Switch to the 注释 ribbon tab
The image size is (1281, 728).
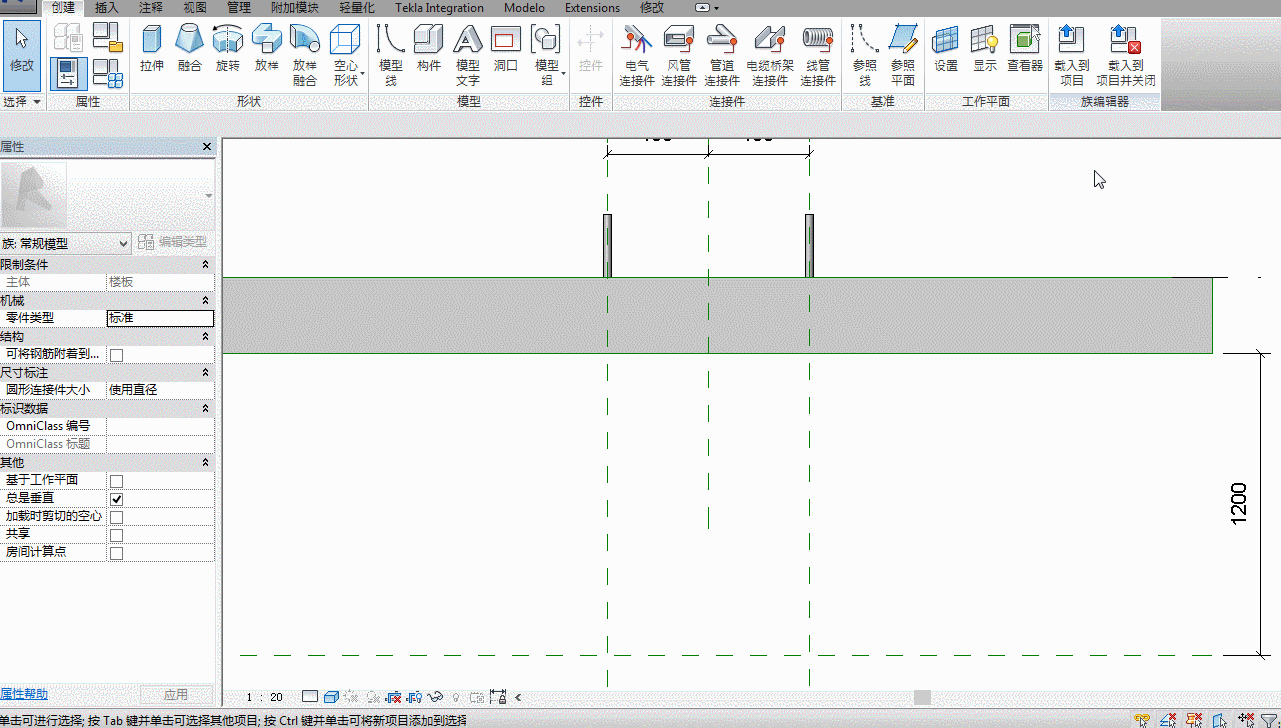(151, 8)
